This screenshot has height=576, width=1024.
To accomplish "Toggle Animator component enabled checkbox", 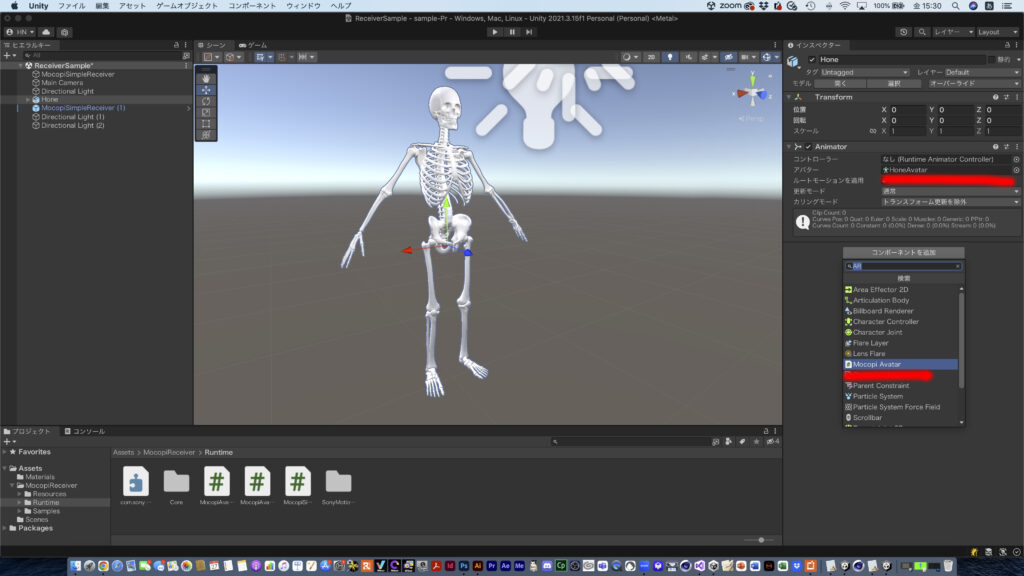I will coord(808,147).
